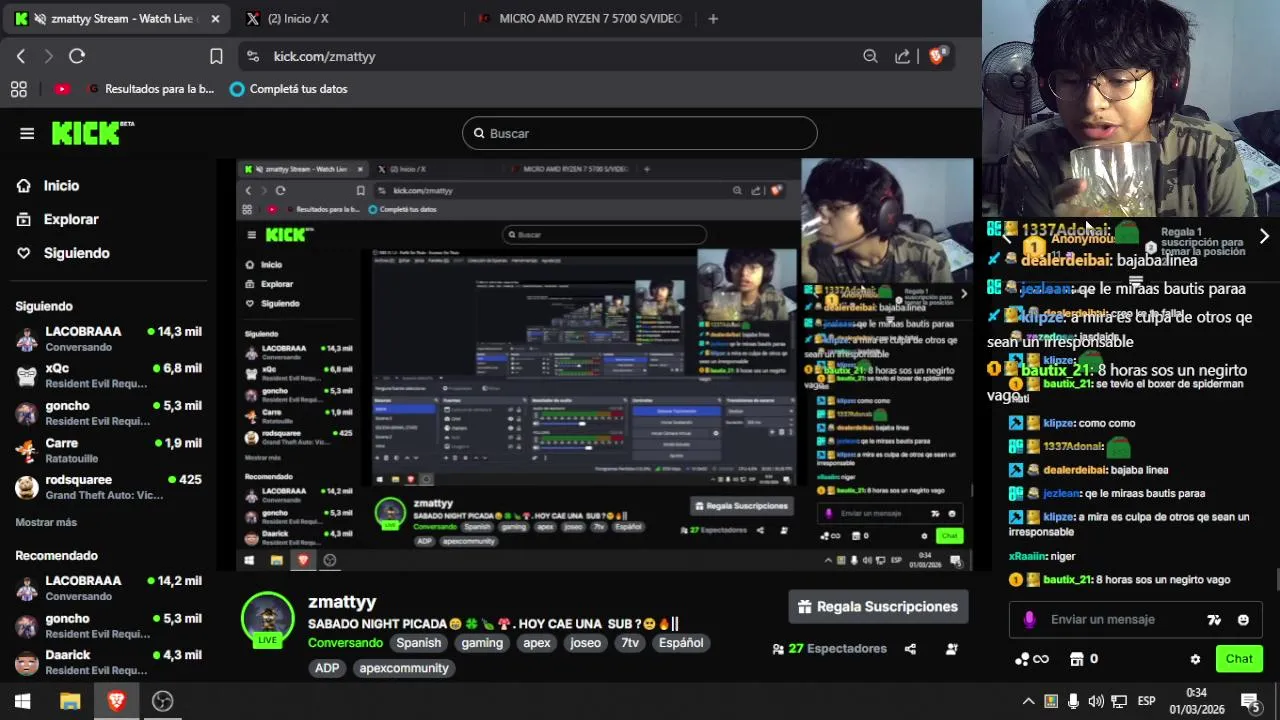Click the browser forward arrow
This screenshot has height=720, width=1280.
click(48, 56)
